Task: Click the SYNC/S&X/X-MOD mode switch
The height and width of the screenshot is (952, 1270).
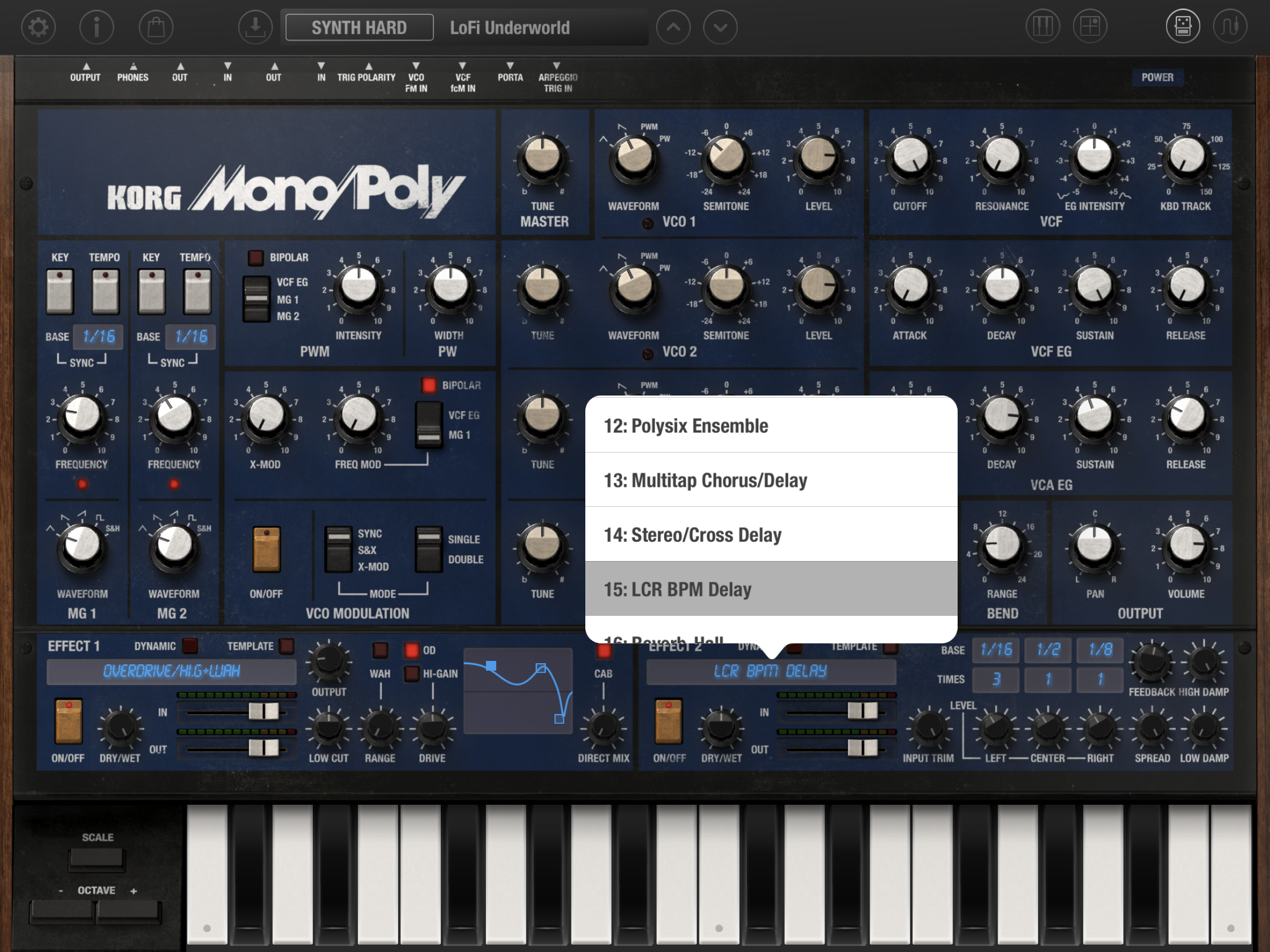Action: pos(338,550)
